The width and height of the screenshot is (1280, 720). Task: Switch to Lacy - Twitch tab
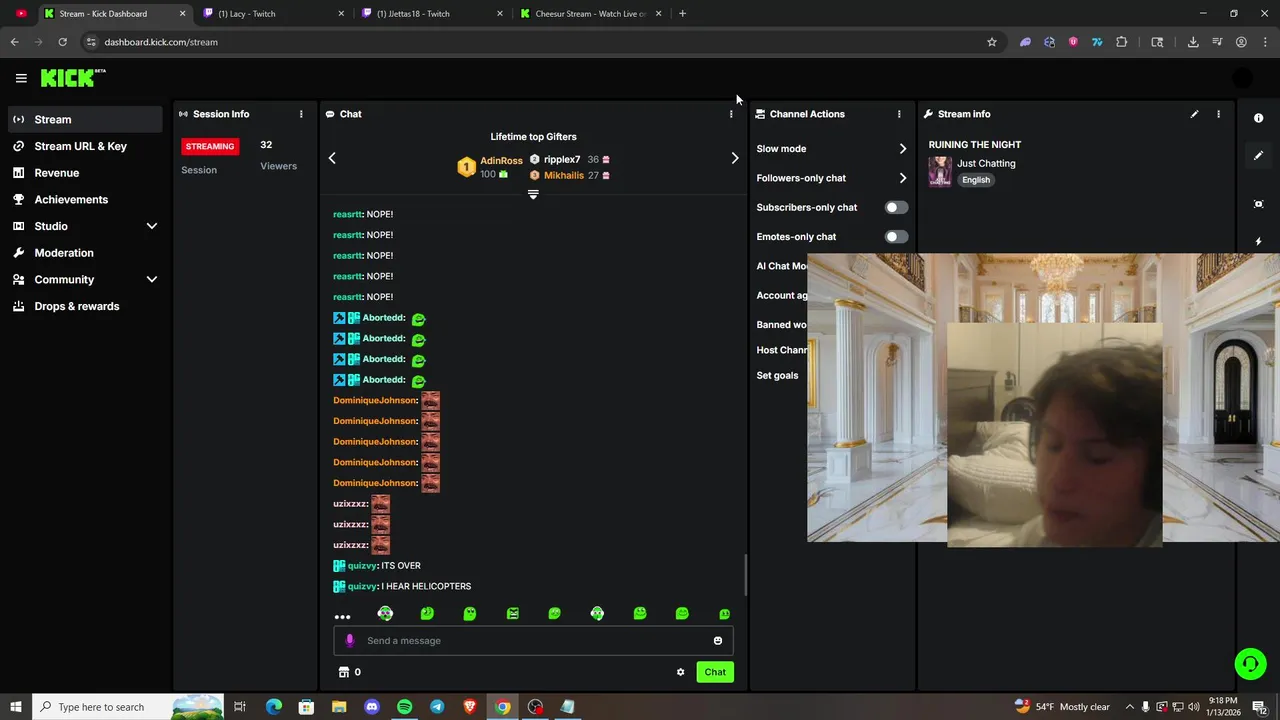(x=273, y=14)
